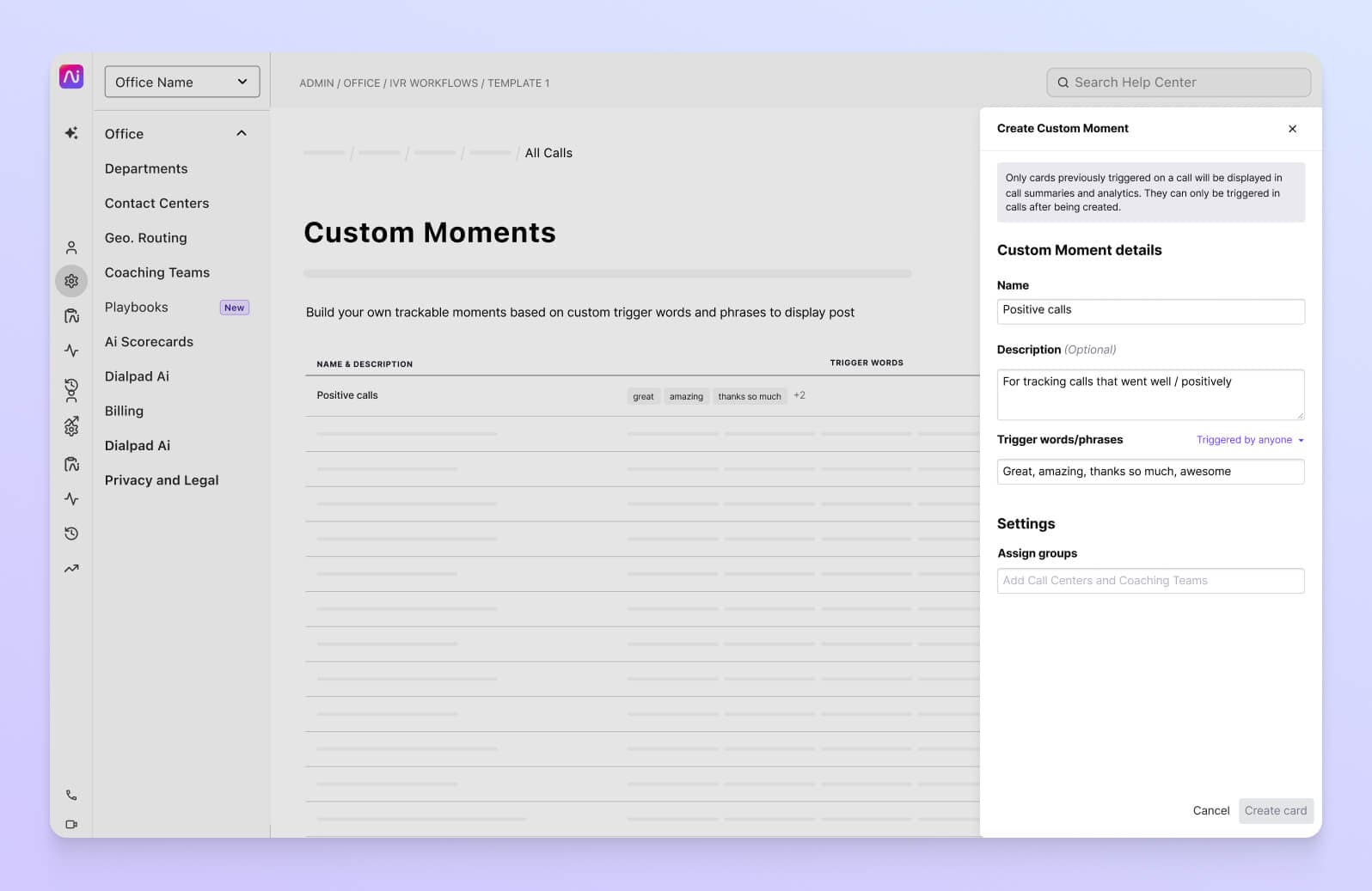Focus the Search Help Center field
1372x891 pixels.
1179,82
